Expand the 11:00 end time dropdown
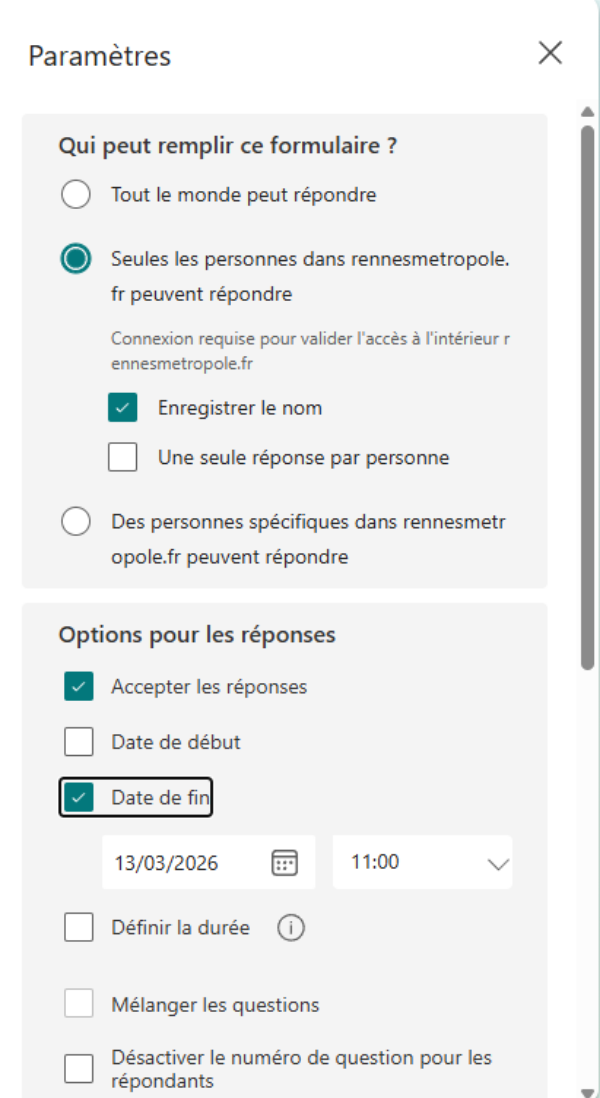This screenshot has height=1098, width=600. click(497, 863)
